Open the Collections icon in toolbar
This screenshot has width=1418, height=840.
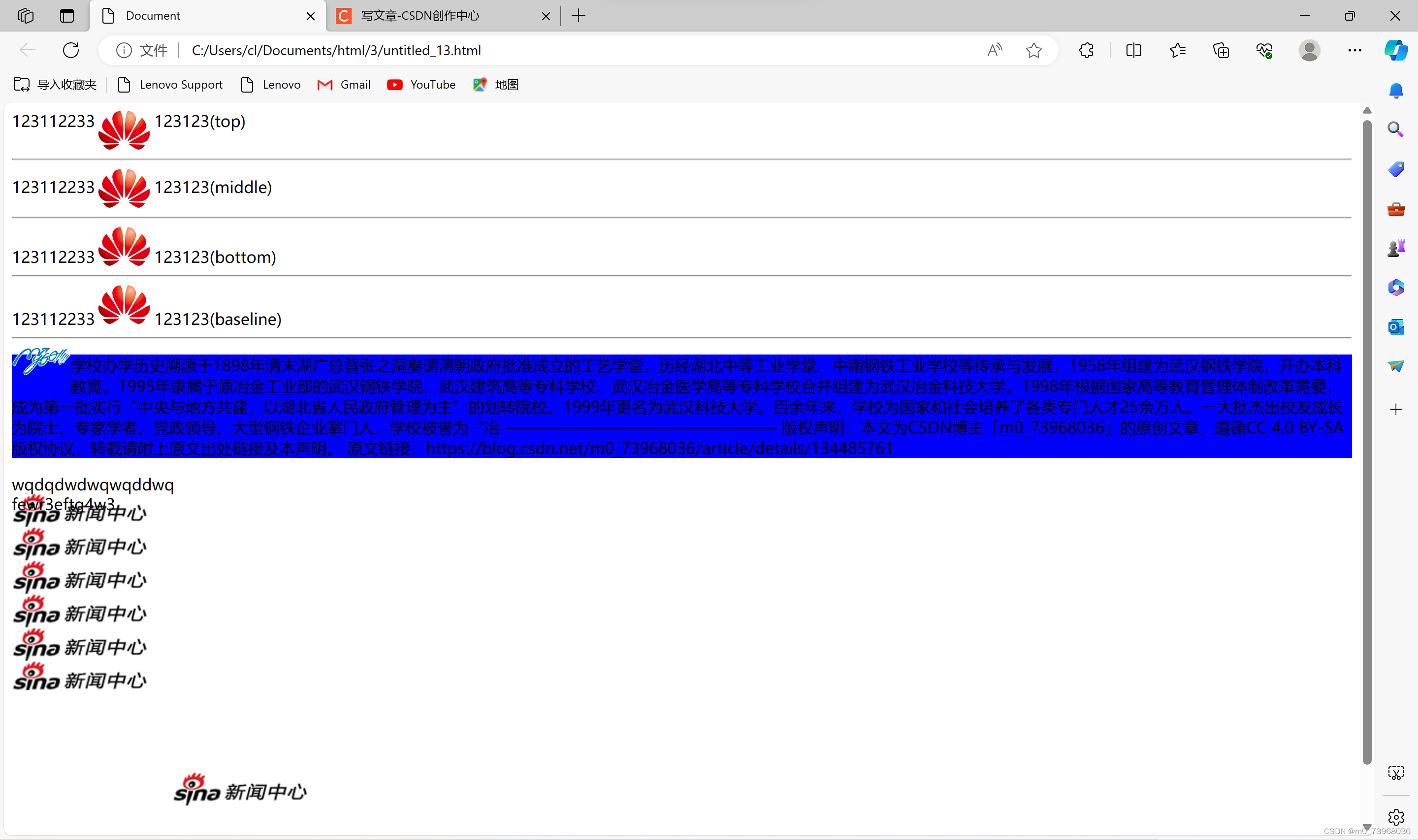1221,50
